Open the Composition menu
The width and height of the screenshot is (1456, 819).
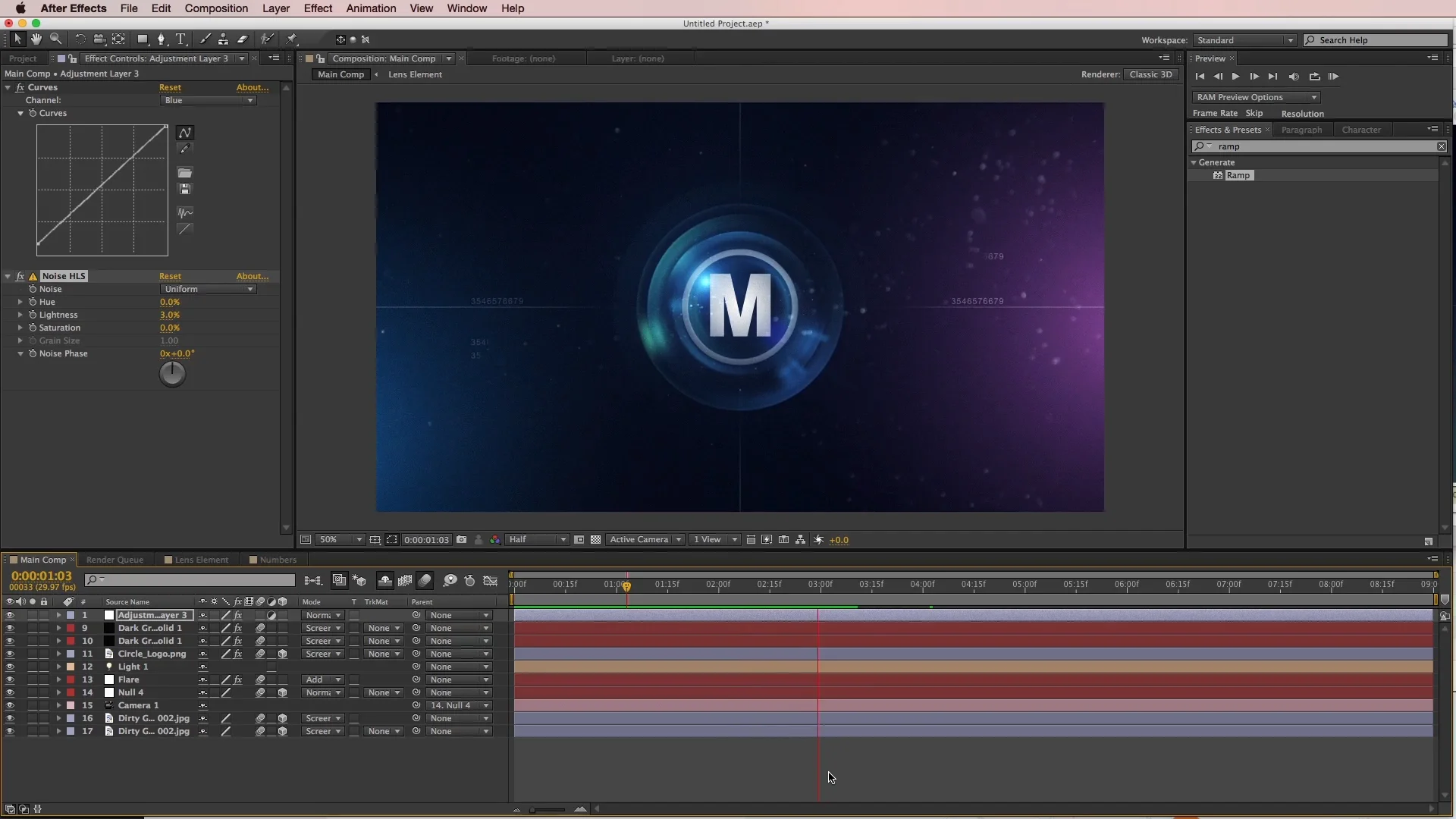tap(216, 8)
